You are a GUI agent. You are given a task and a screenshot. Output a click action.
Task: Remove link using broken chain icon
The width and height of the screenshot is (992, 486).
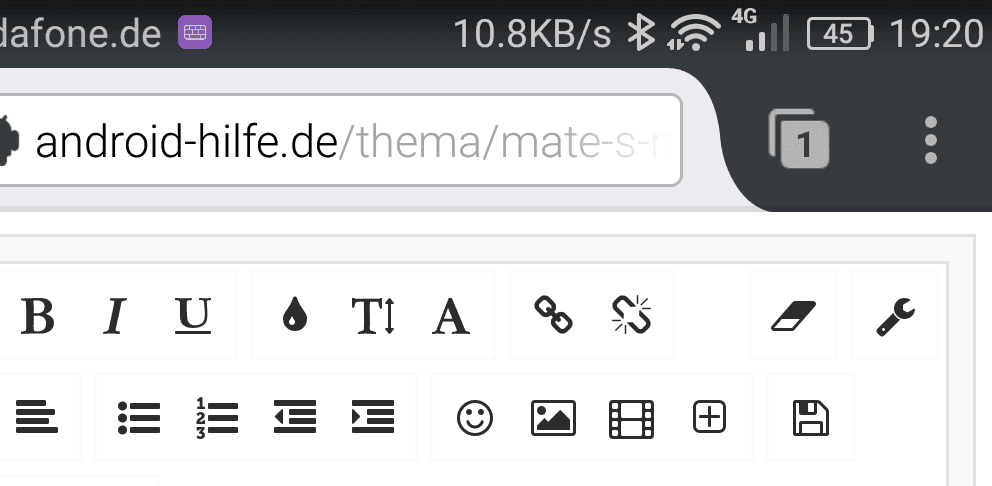tap(631, 315)
